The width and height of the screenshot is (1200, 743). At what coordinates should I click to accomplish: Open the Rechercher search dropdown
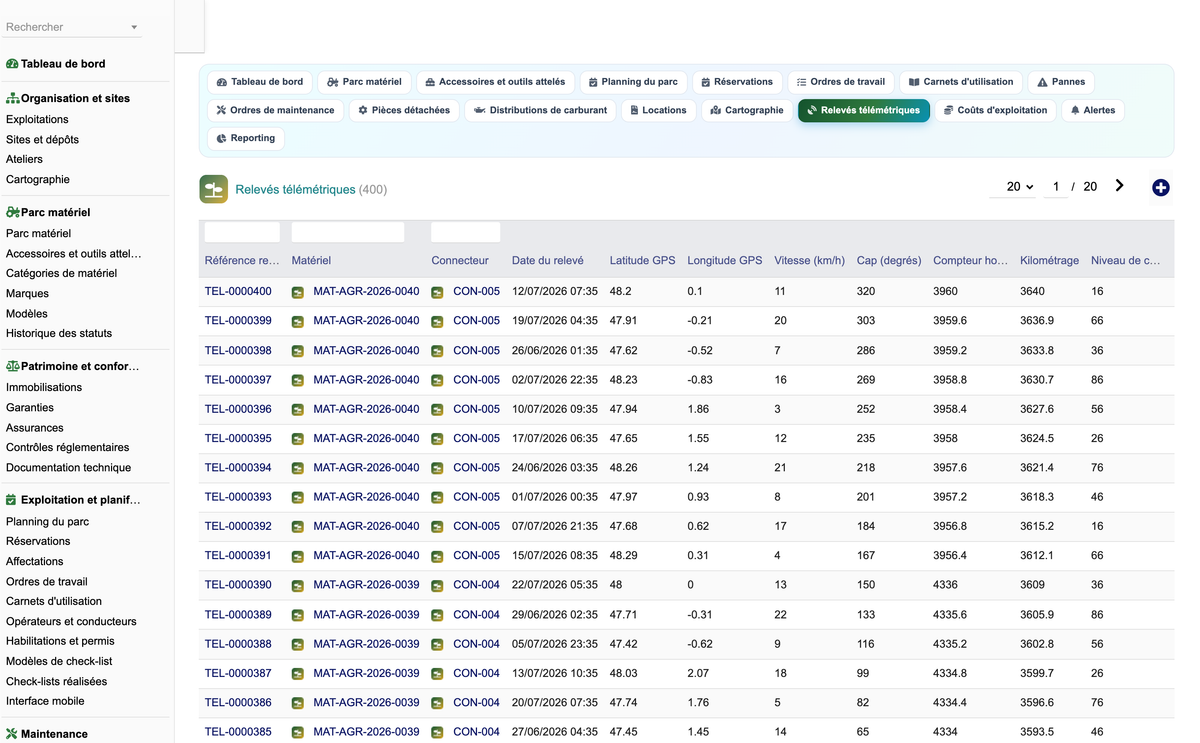click(x=71, y=27)
